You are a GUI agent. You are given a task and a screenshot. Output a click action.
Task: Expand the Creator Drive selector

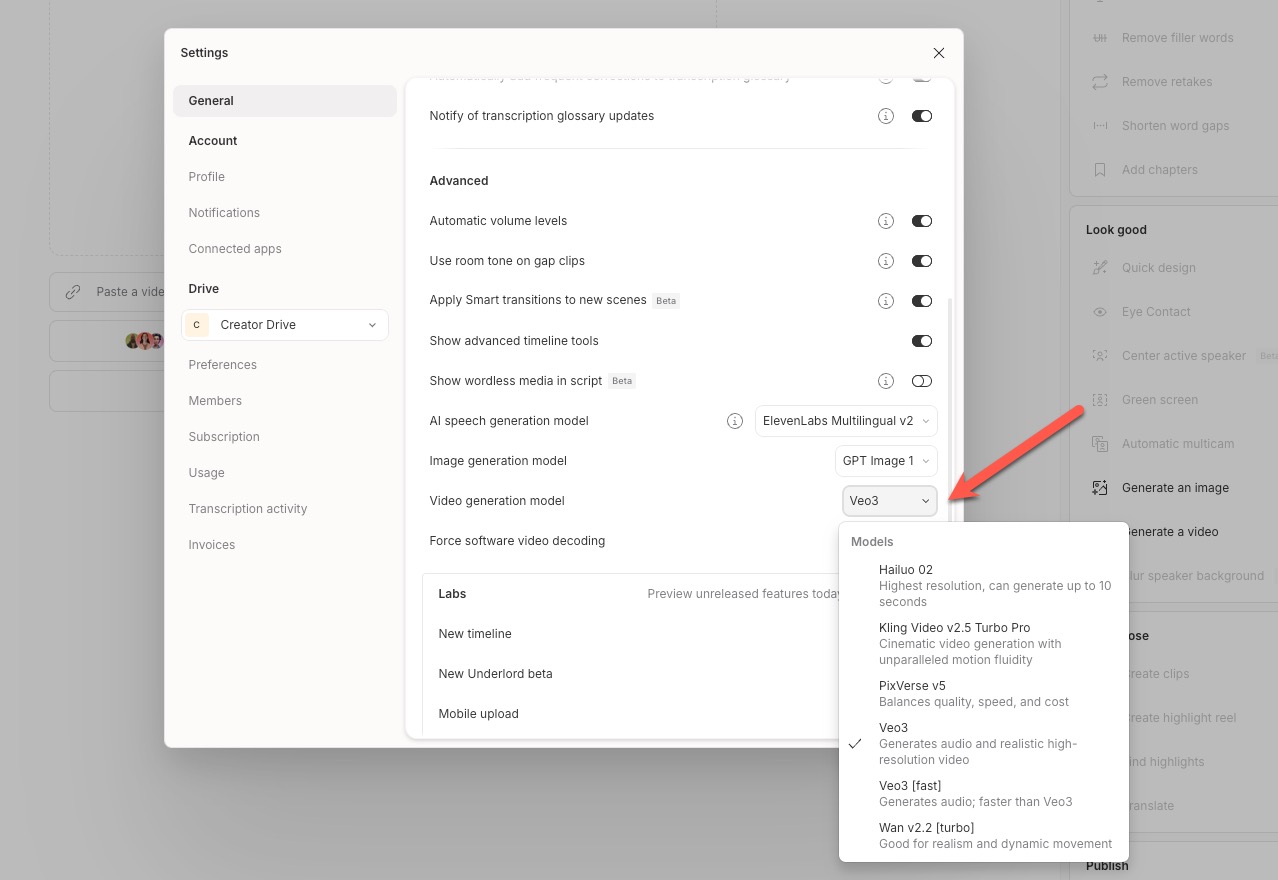285,325
